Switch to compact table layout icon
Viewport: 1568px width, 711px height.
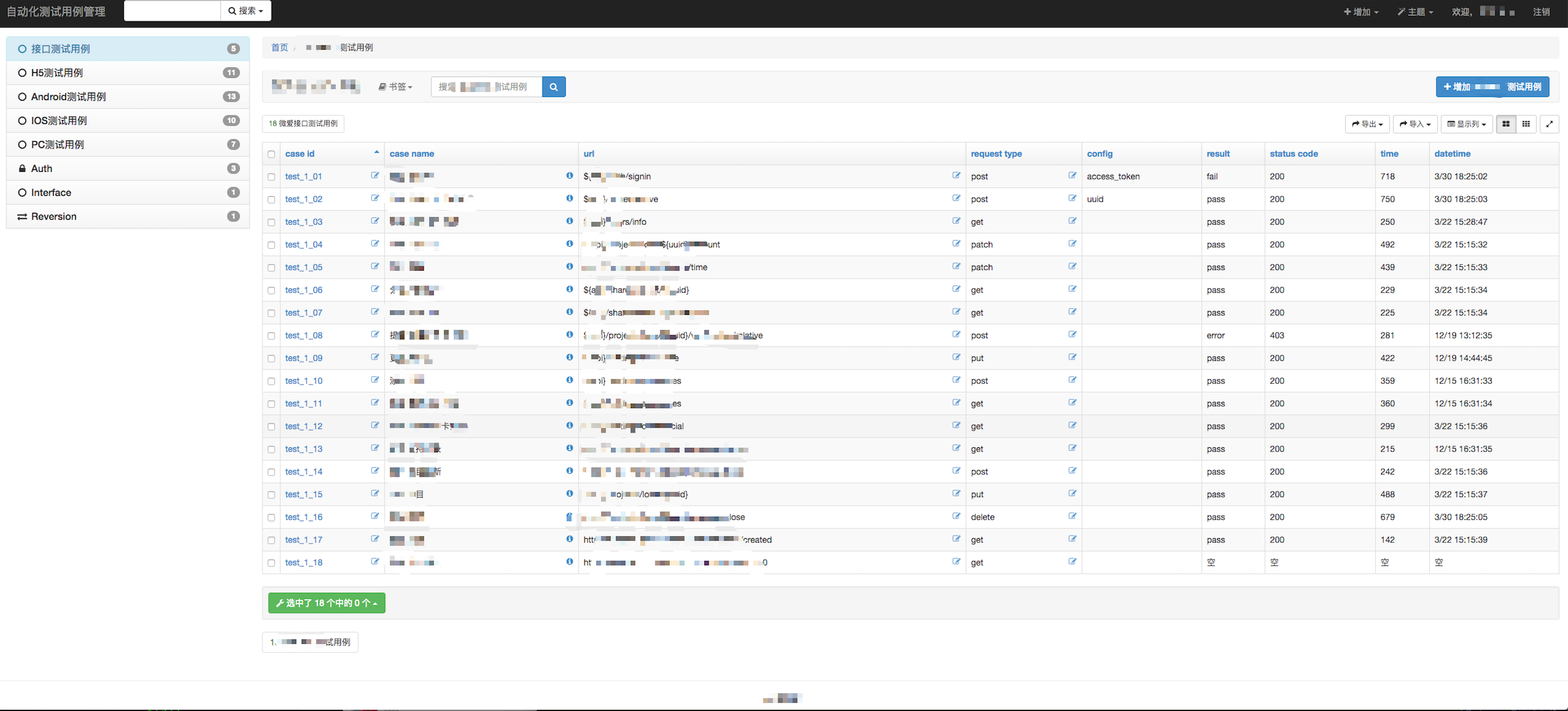1526,124
